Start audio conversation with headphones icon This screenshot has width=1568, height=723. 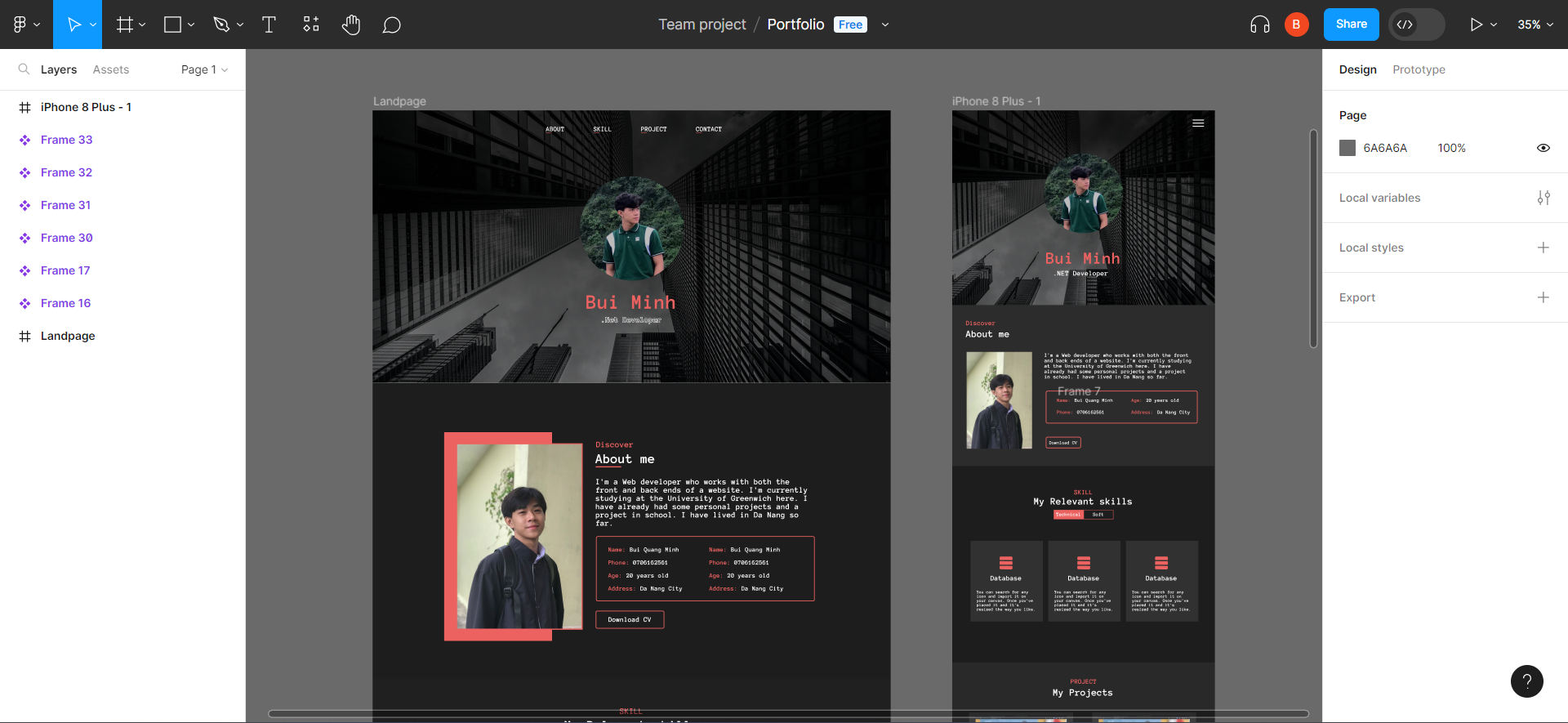[x=1259, y=25]
